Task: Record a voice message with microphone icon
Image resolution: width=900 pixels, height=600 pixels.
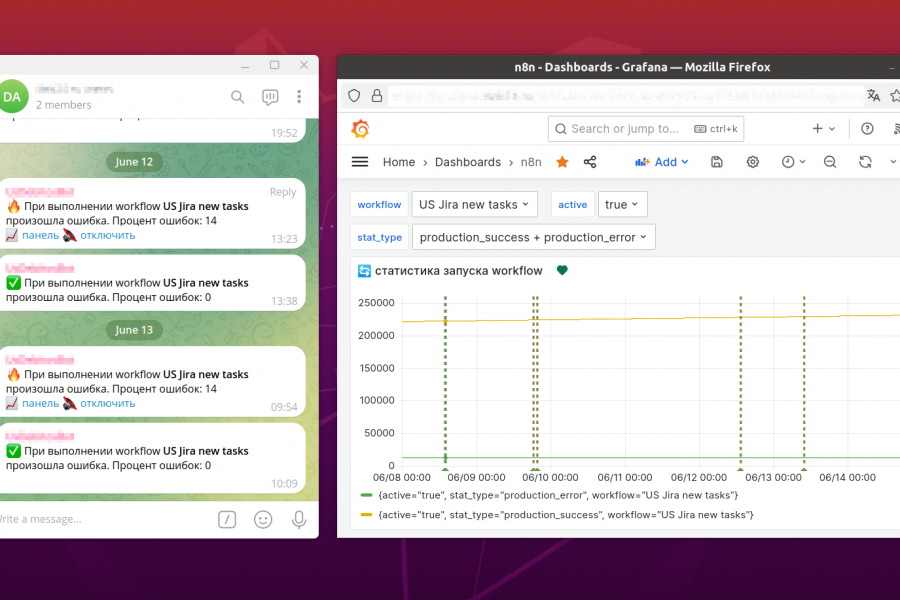Action: tap(298, 520)
